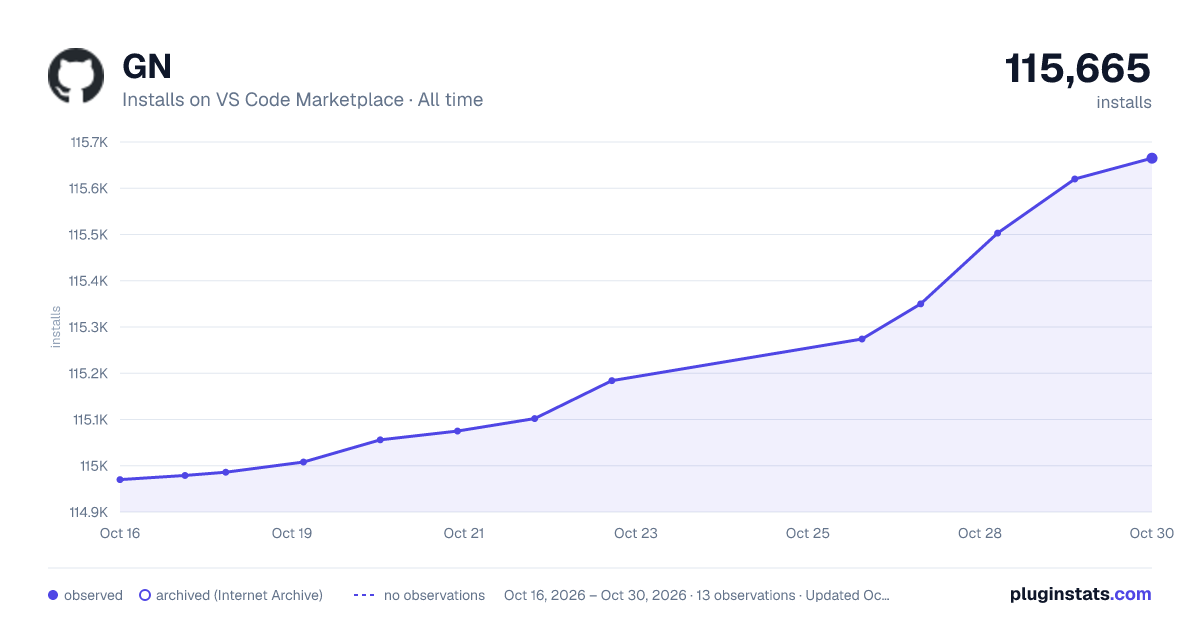Select the first data point at Oct 16

[x=120, y=480]
